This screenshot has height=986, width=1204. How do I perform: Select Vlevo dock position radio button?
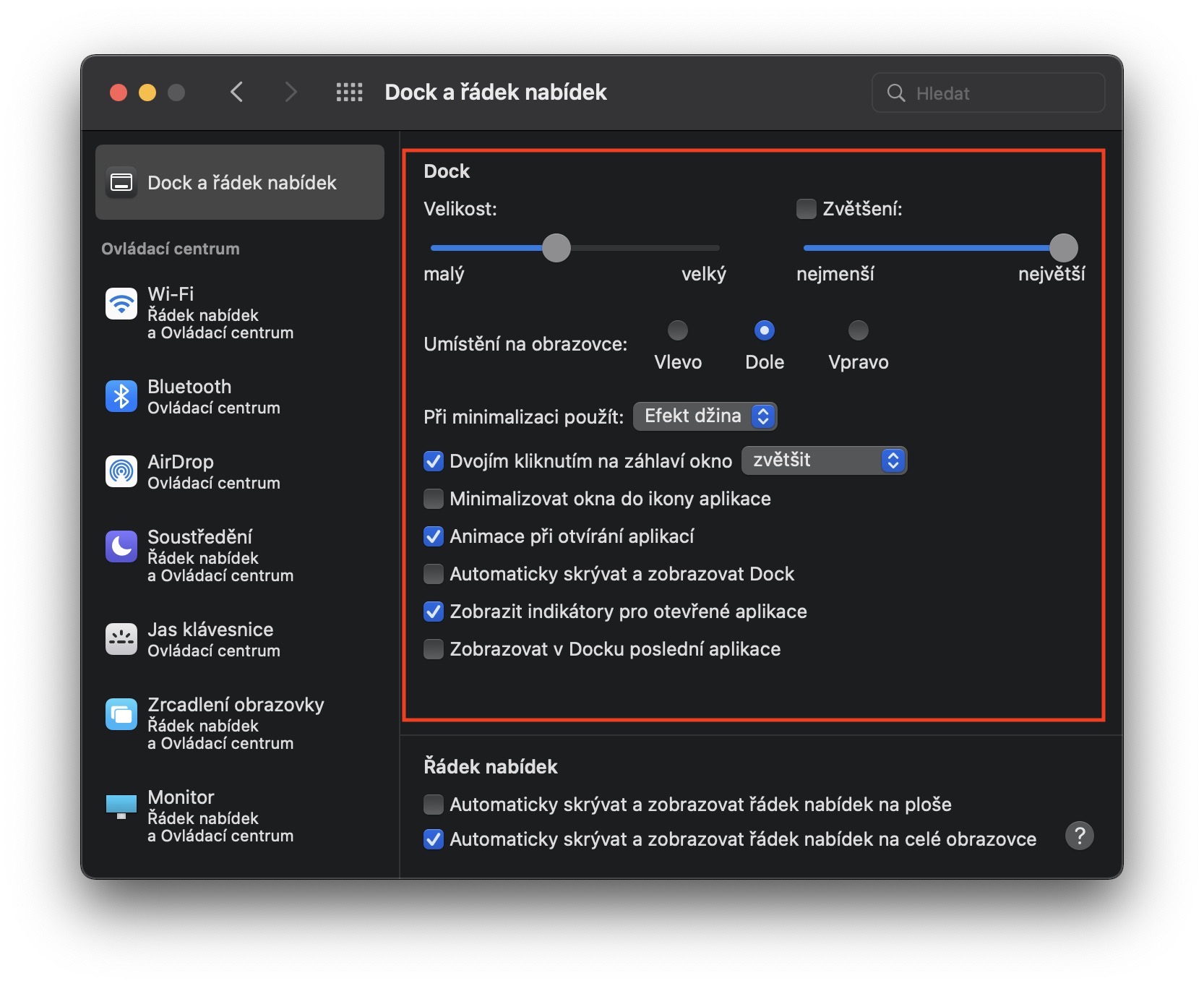pos(678,330)
